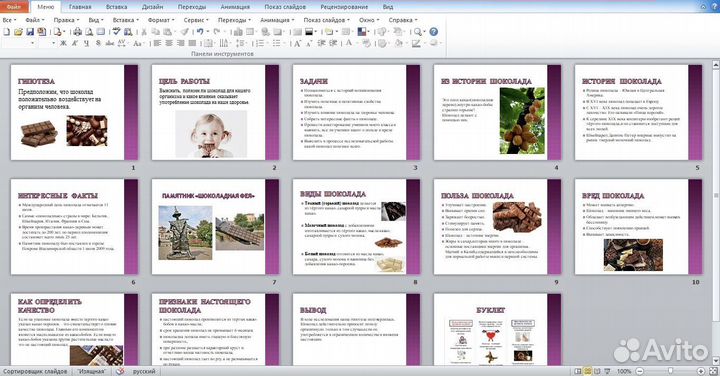Click the Zoom magnifier icon
Screen dimensions: 720x376
[417, 32]
